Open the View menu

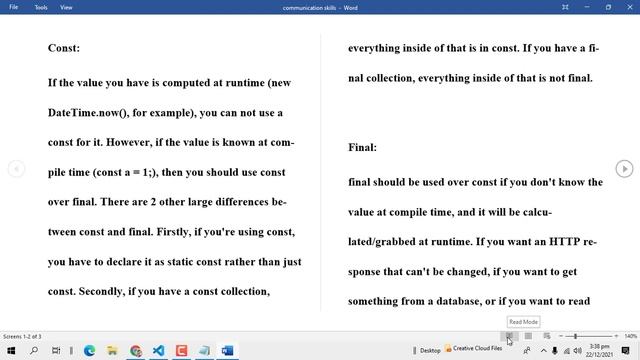click(66, 7)
